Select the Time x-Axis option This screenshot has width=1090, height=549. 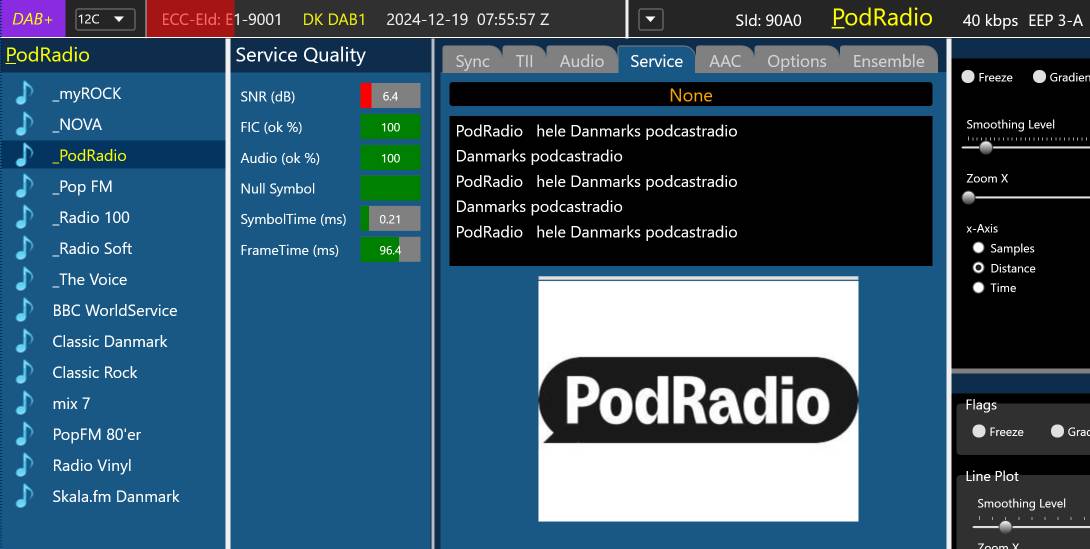coord(979,288)
